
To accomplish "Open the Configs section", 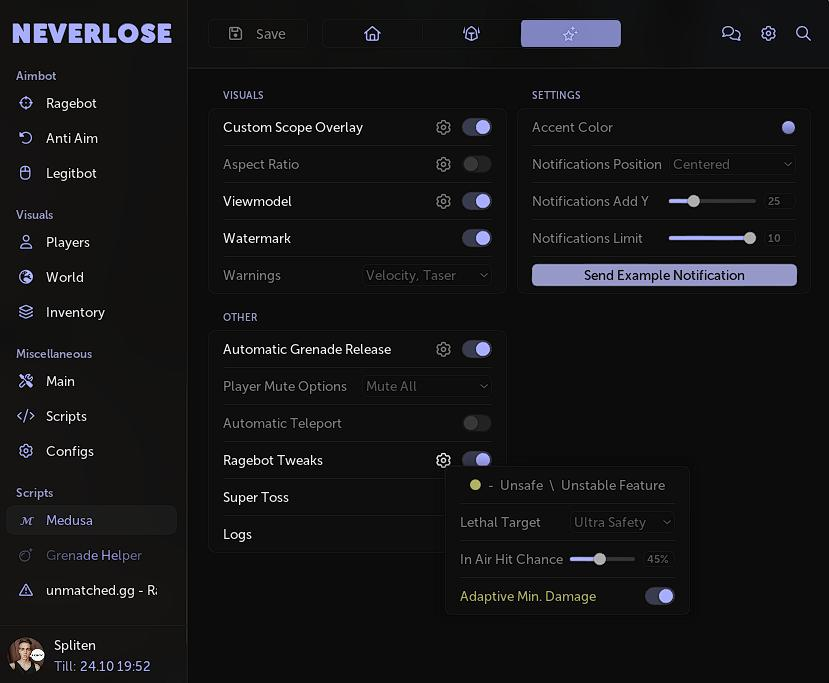I will pyautogui.click(x=69, y=452).
